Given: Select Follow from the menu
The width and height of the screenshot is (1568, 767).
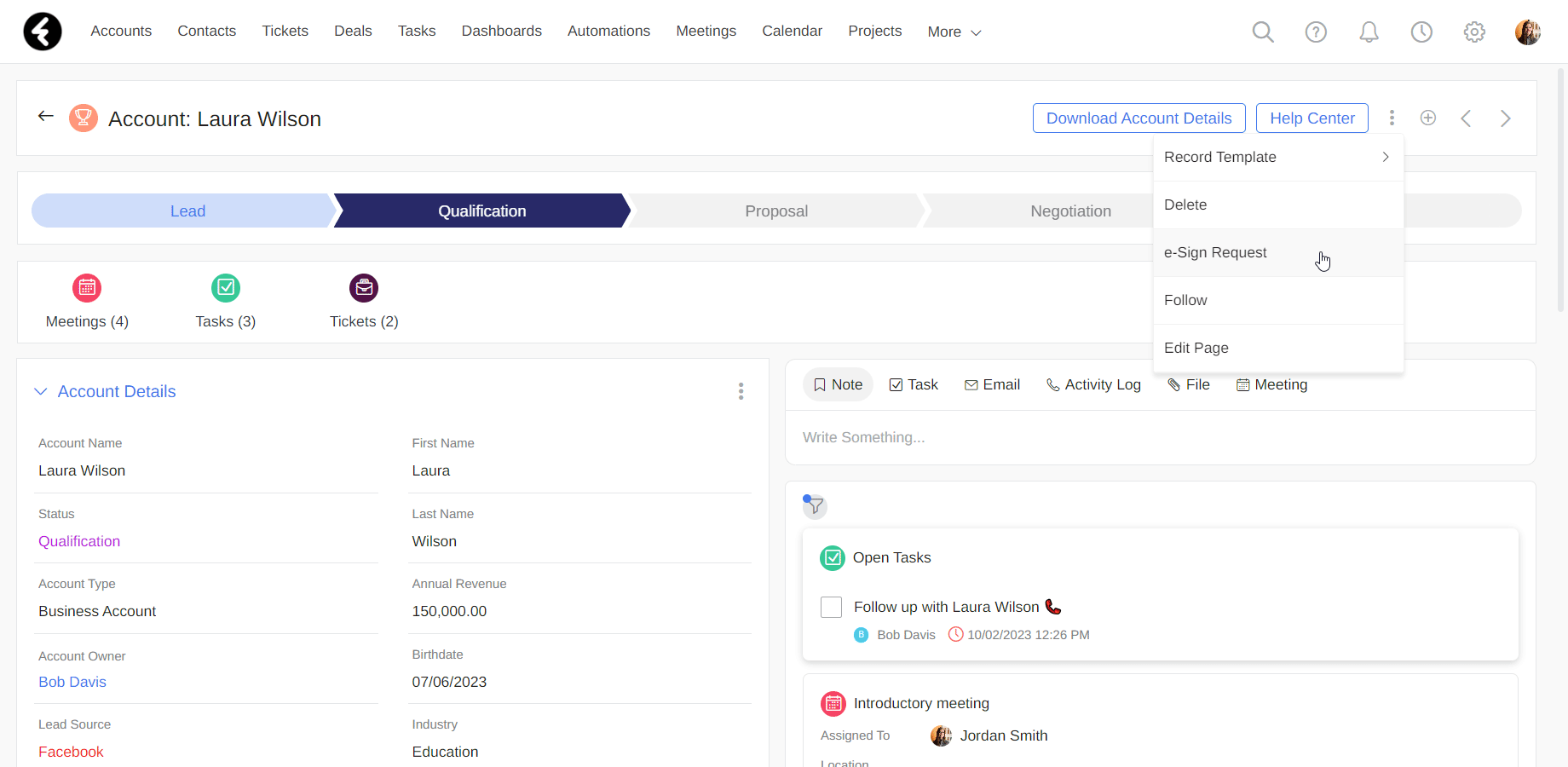Looking at the screenshot, I should click(1278, 300).
